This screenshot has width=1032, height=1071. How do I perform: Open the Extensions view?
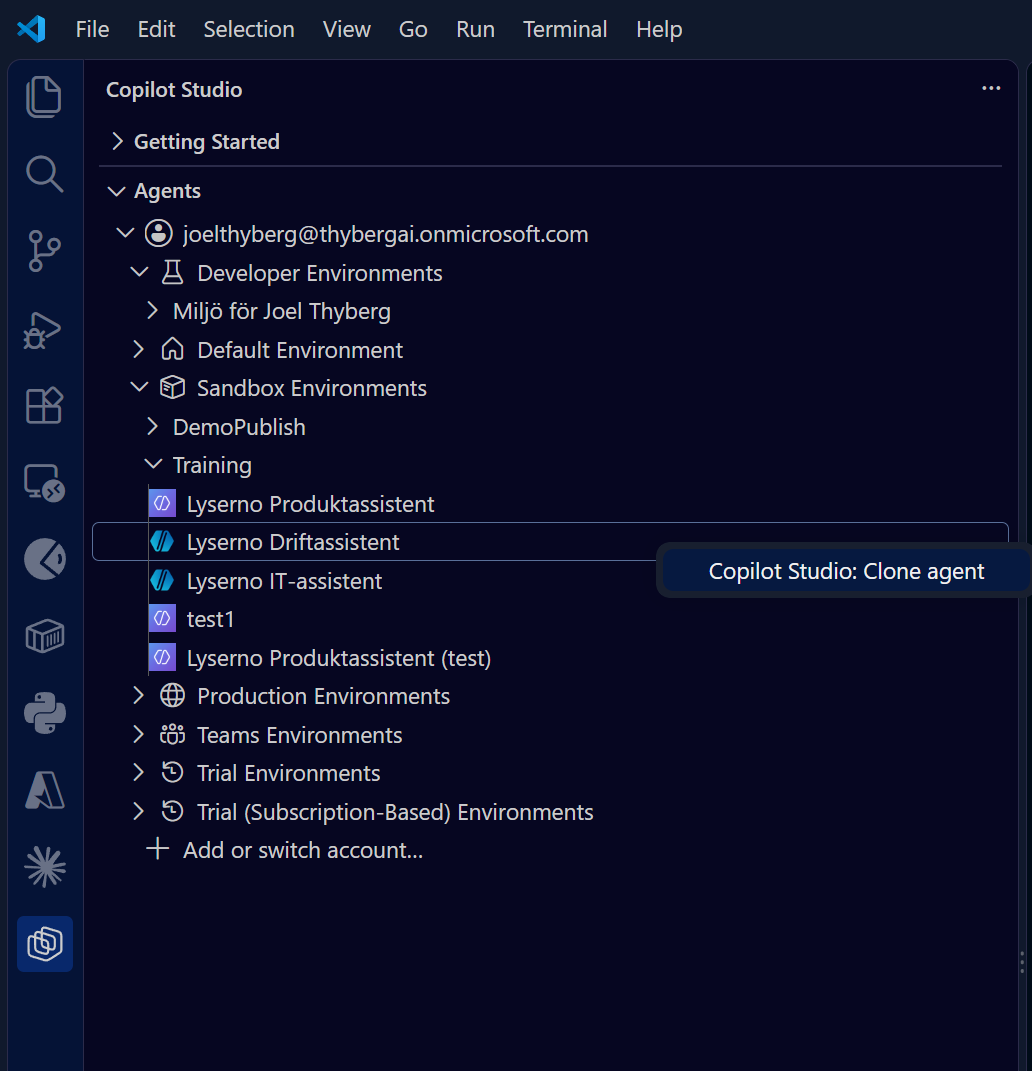click(x=44, y=406)
